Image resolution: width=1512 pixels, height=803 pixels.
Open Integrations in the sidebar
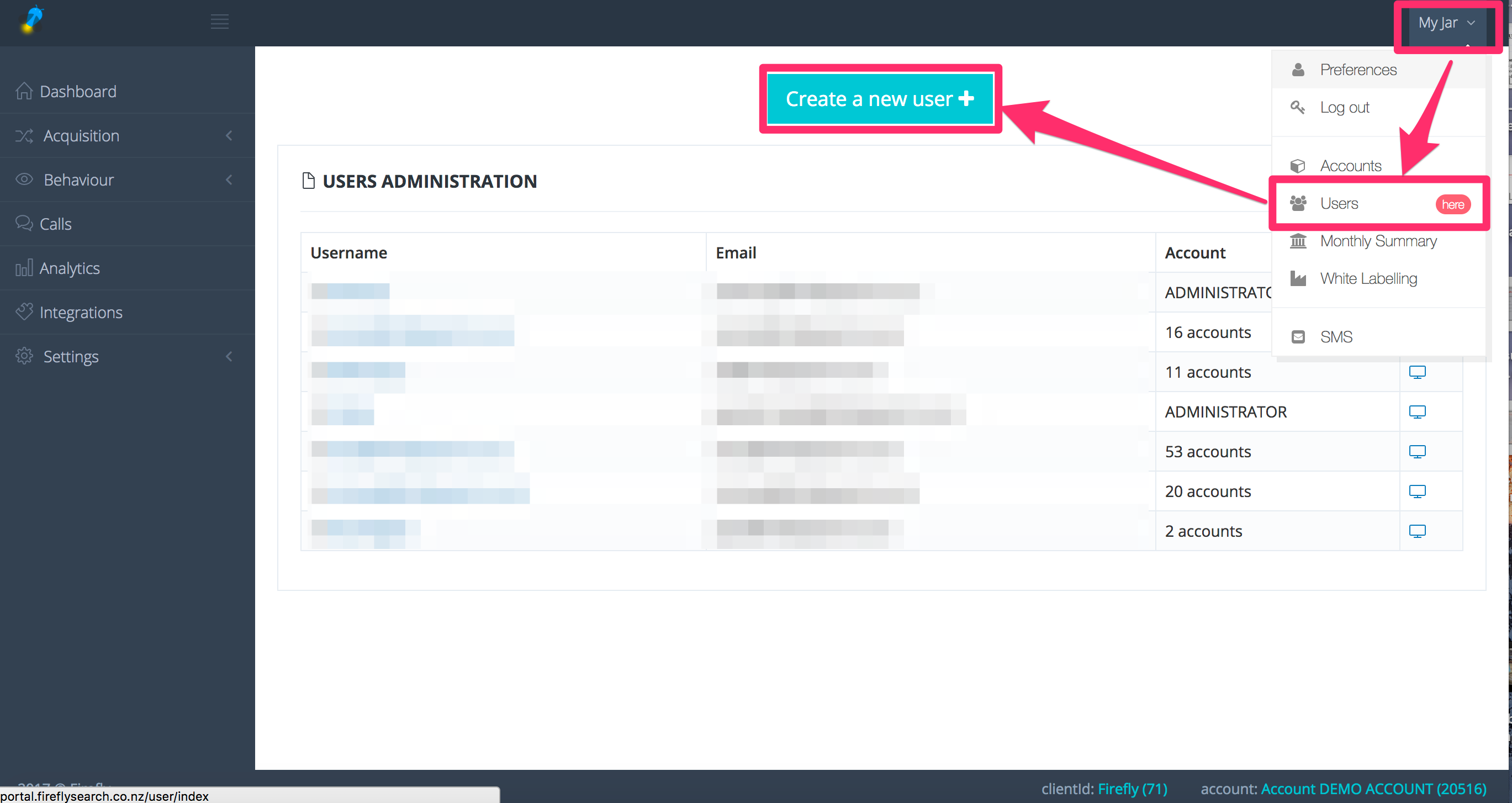[x=81, y=312]
